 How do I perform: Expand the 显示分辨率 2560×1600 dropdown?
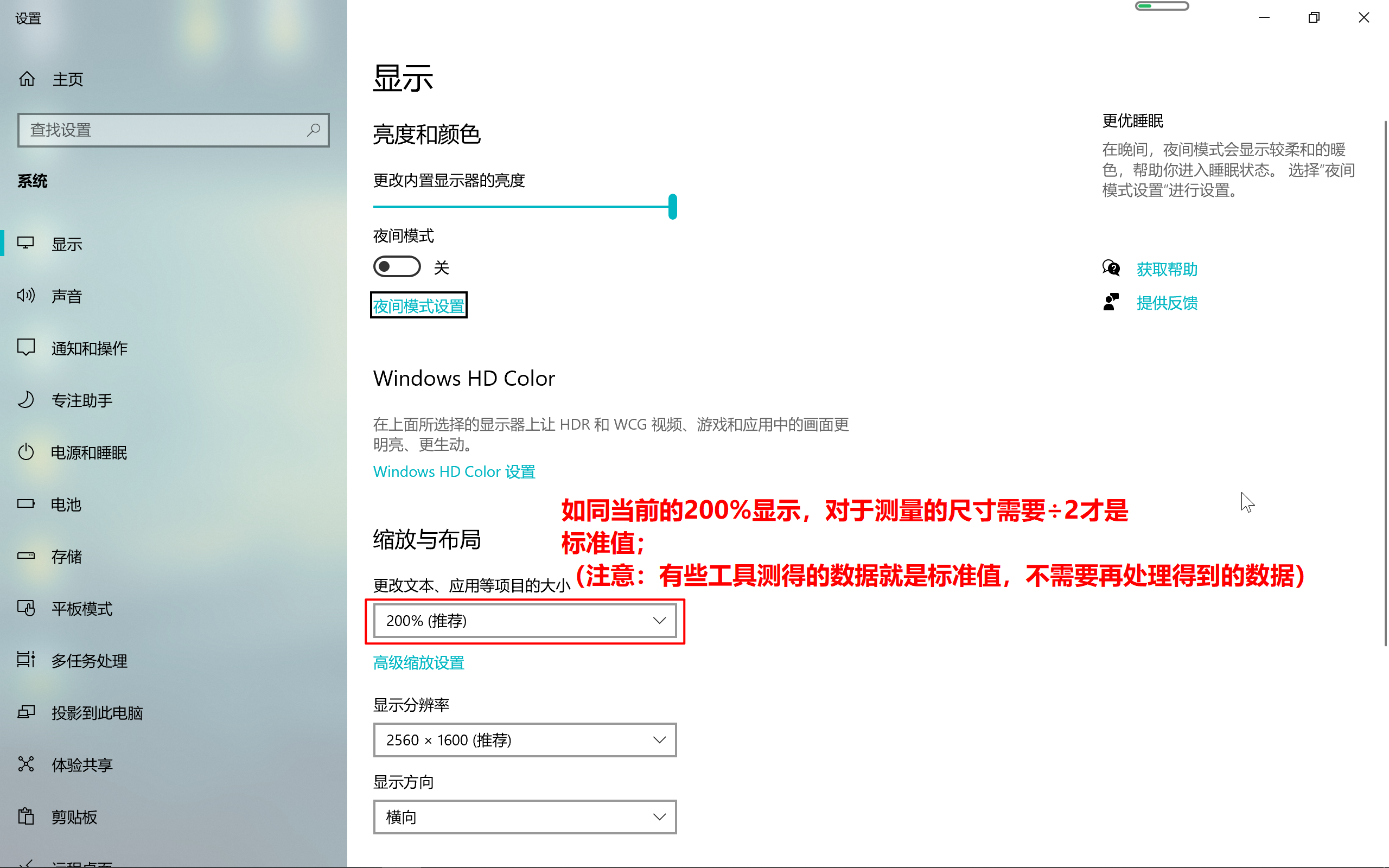(x=524, y=740)
